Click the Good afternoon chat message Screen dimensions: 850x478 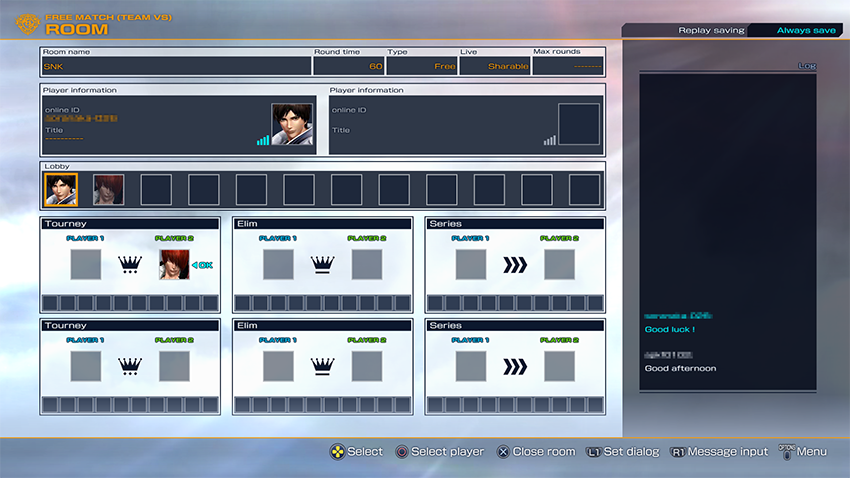[x=680, y=369]
